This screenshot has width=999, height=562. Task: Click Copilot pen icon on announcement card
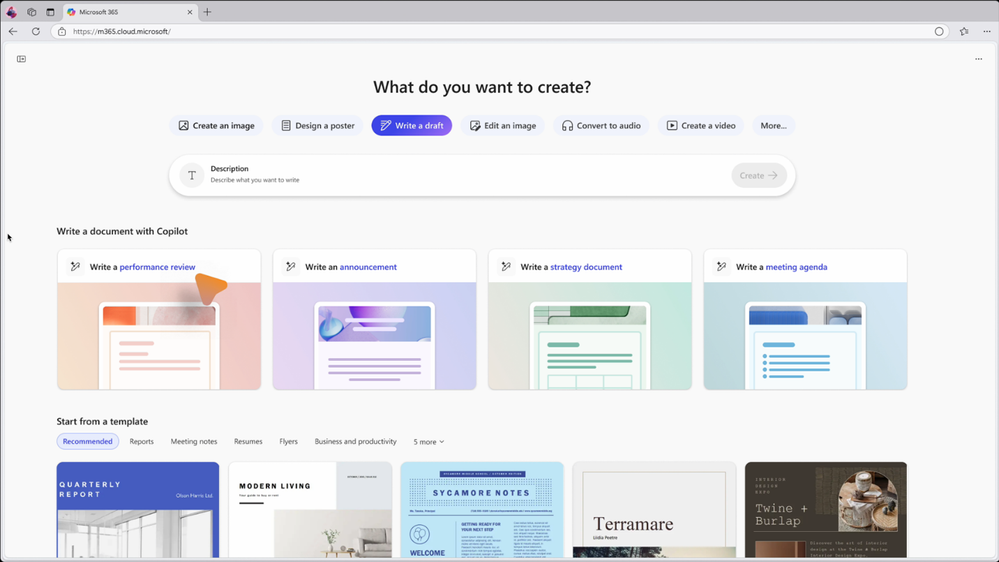click(291, 266)
